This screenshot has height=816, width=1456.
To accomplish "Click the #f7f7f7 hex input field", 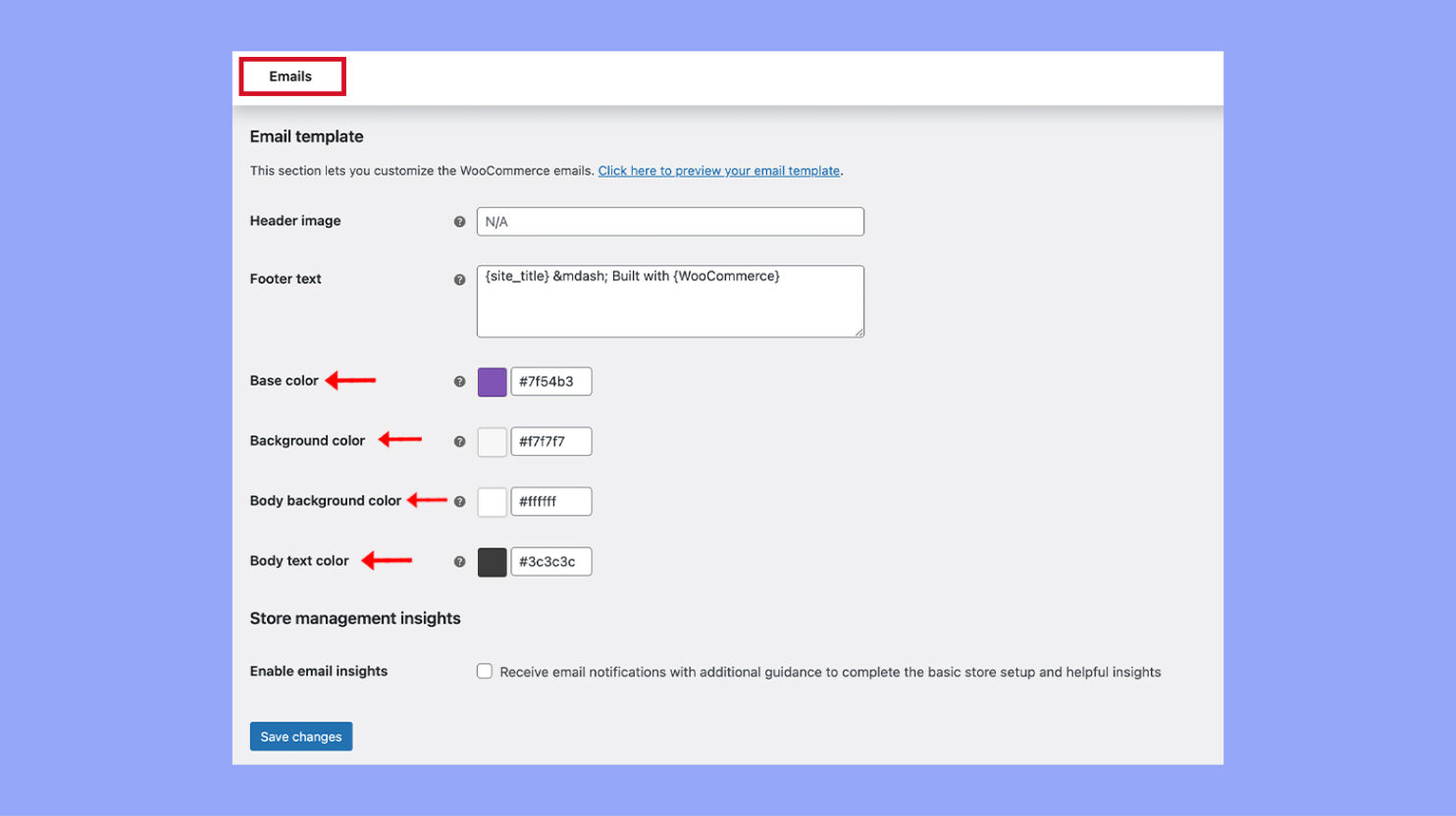I will click(x=551, y=441).
